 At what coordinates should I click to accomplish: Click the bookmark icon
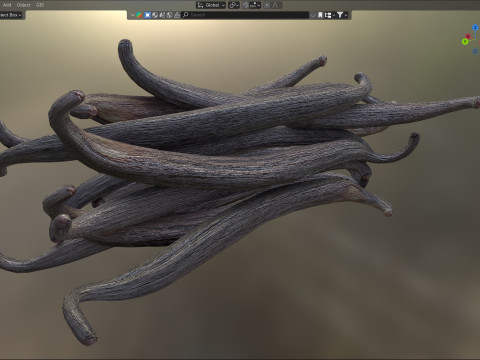click(320, 15)
